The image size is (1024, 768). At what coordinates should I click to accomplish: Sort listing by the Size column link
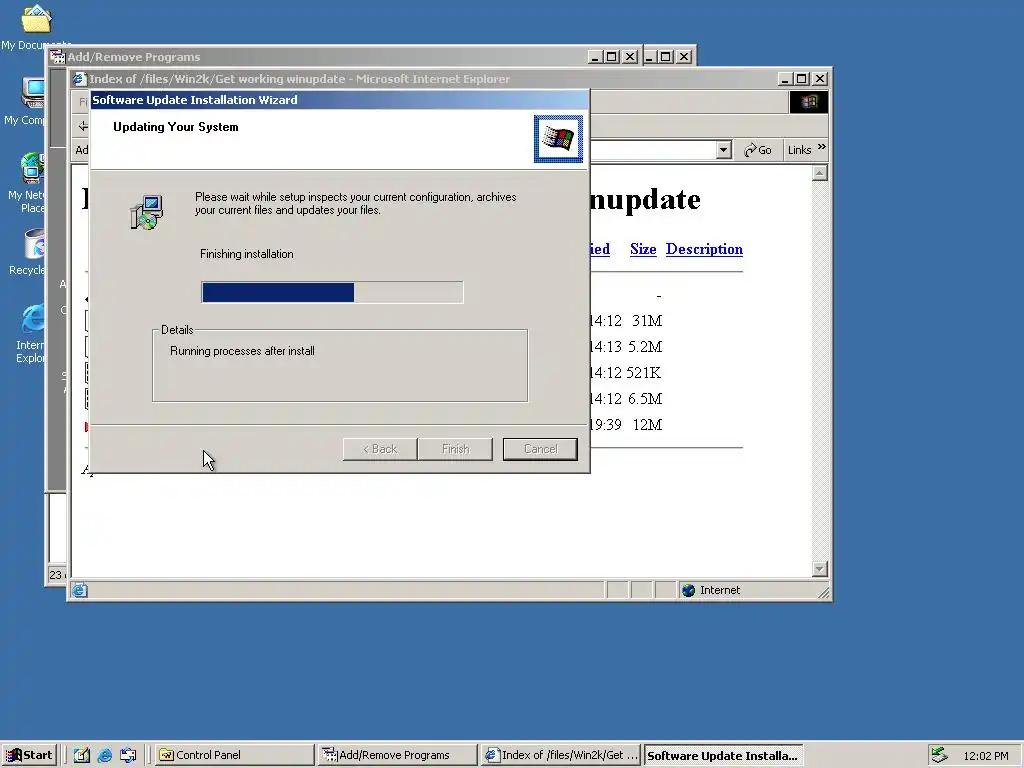(x=643, y=249)
